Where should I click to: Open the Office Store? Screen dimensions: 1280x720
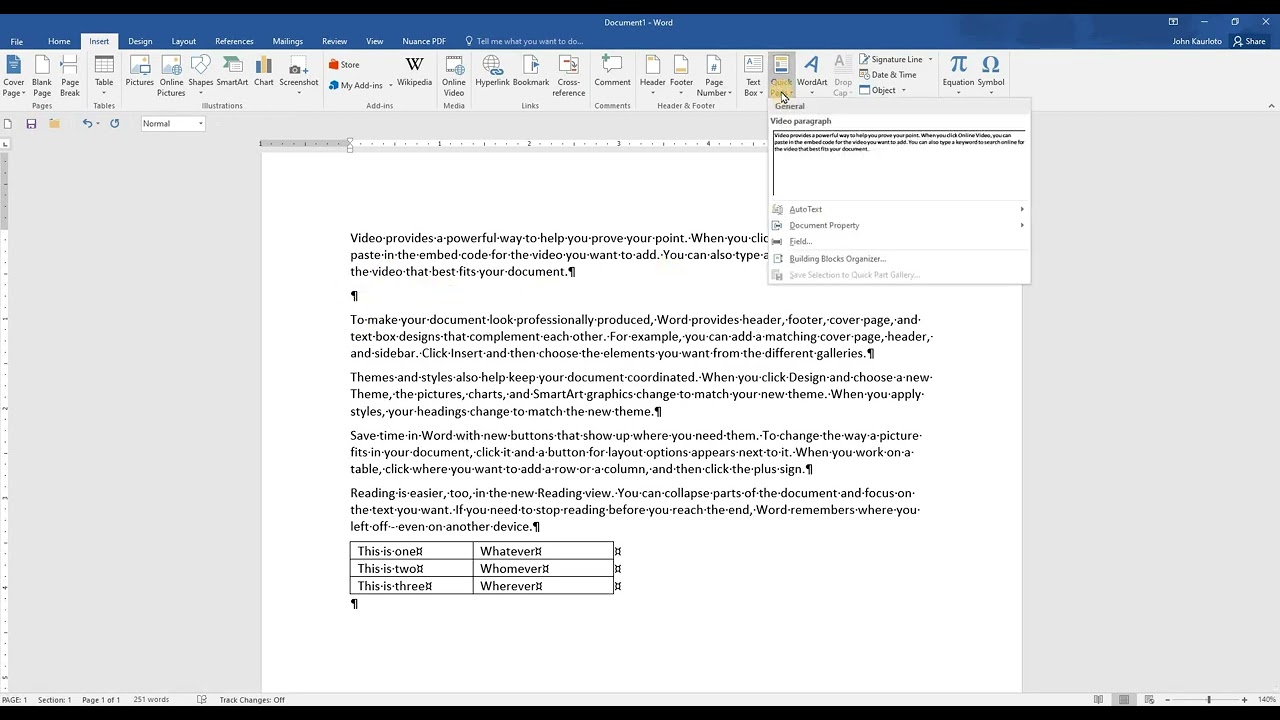point(344,65)
